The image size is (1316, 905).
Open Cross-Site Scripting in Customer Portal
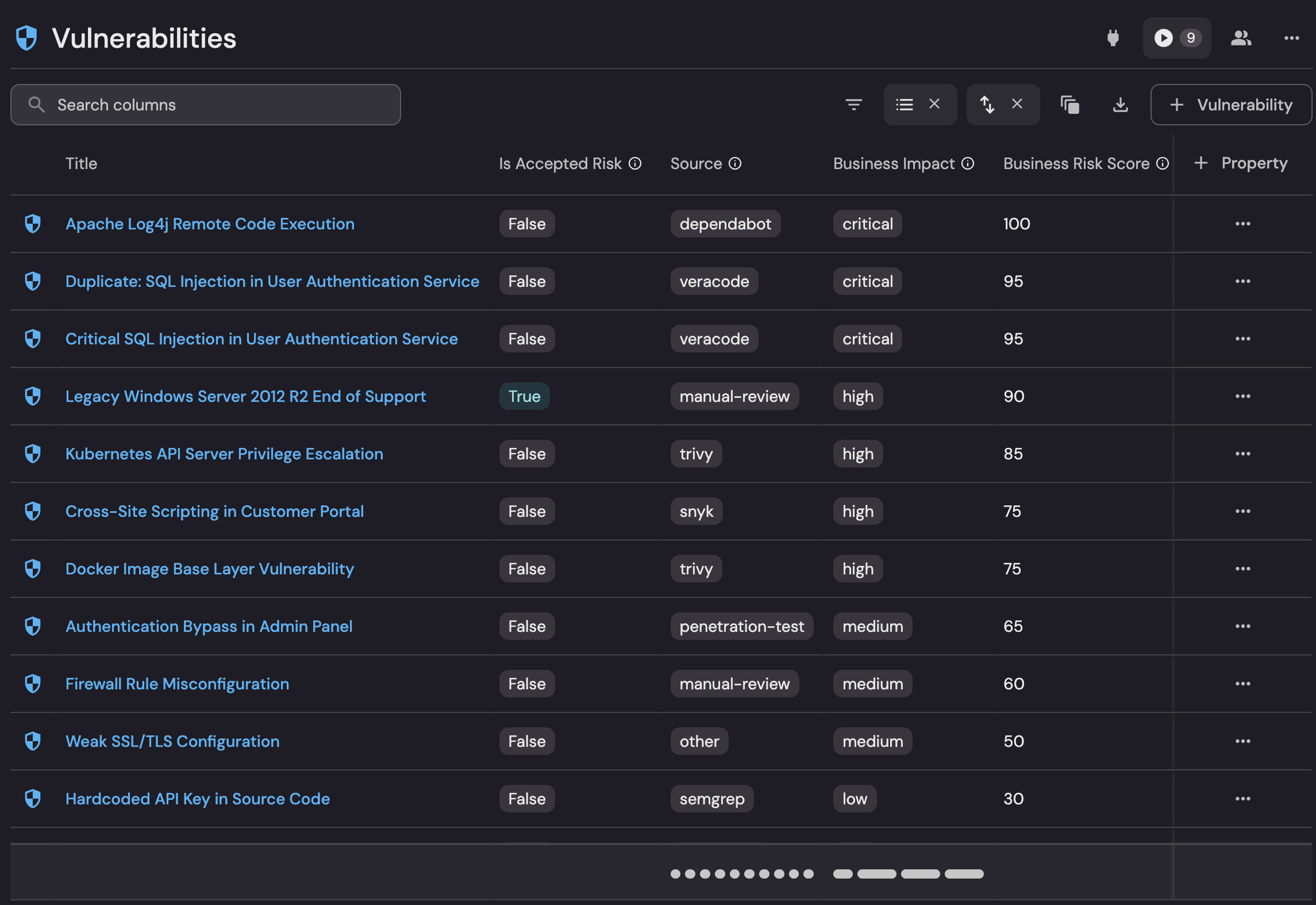pyautogui.click(x=214, y=511)
